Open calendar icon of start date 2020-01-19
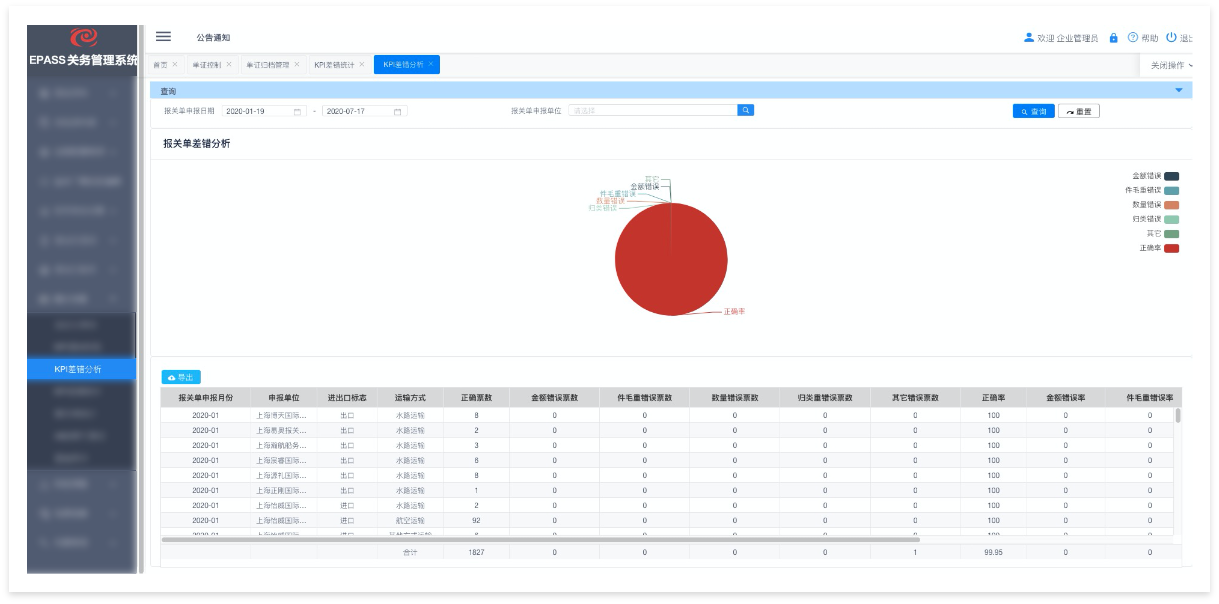1219x604 pixels. [x=297, y=111]
